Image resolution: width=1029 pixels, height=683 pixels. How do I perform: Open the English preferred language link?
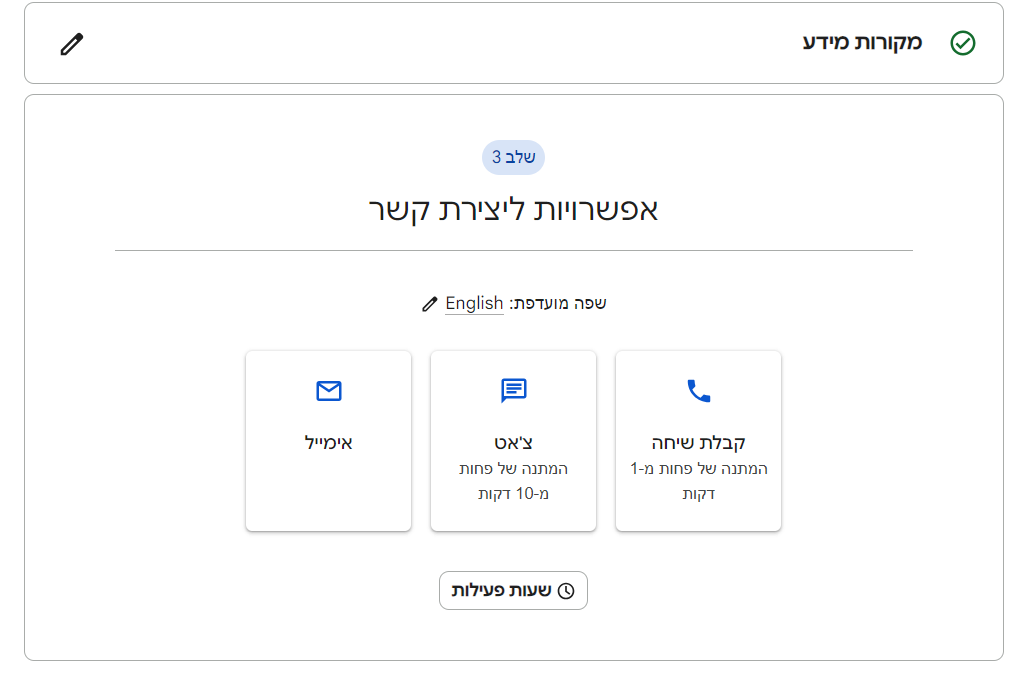[474, 303]
